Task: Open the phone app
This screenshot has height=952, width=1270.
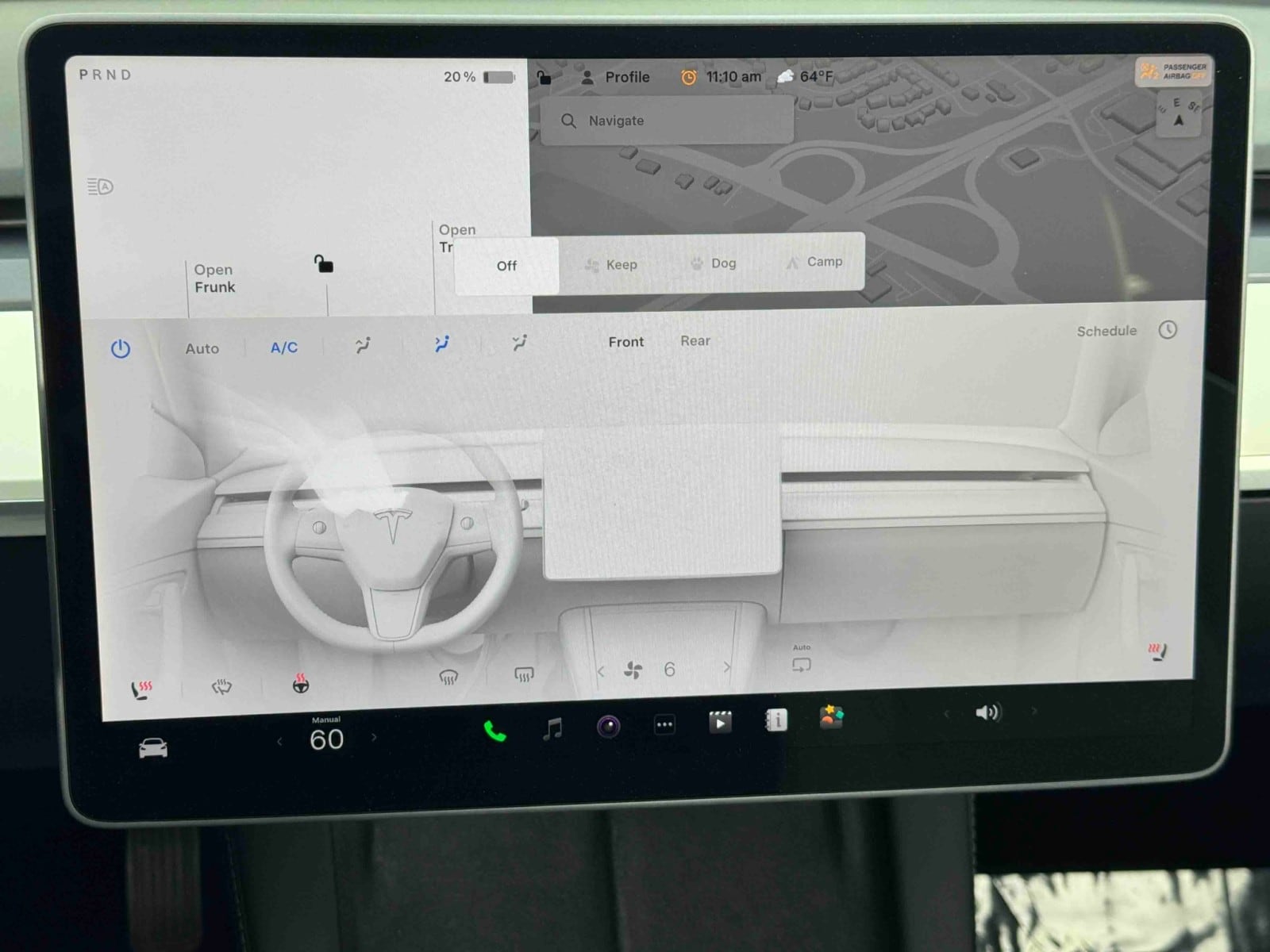Action: coord(495,731)
